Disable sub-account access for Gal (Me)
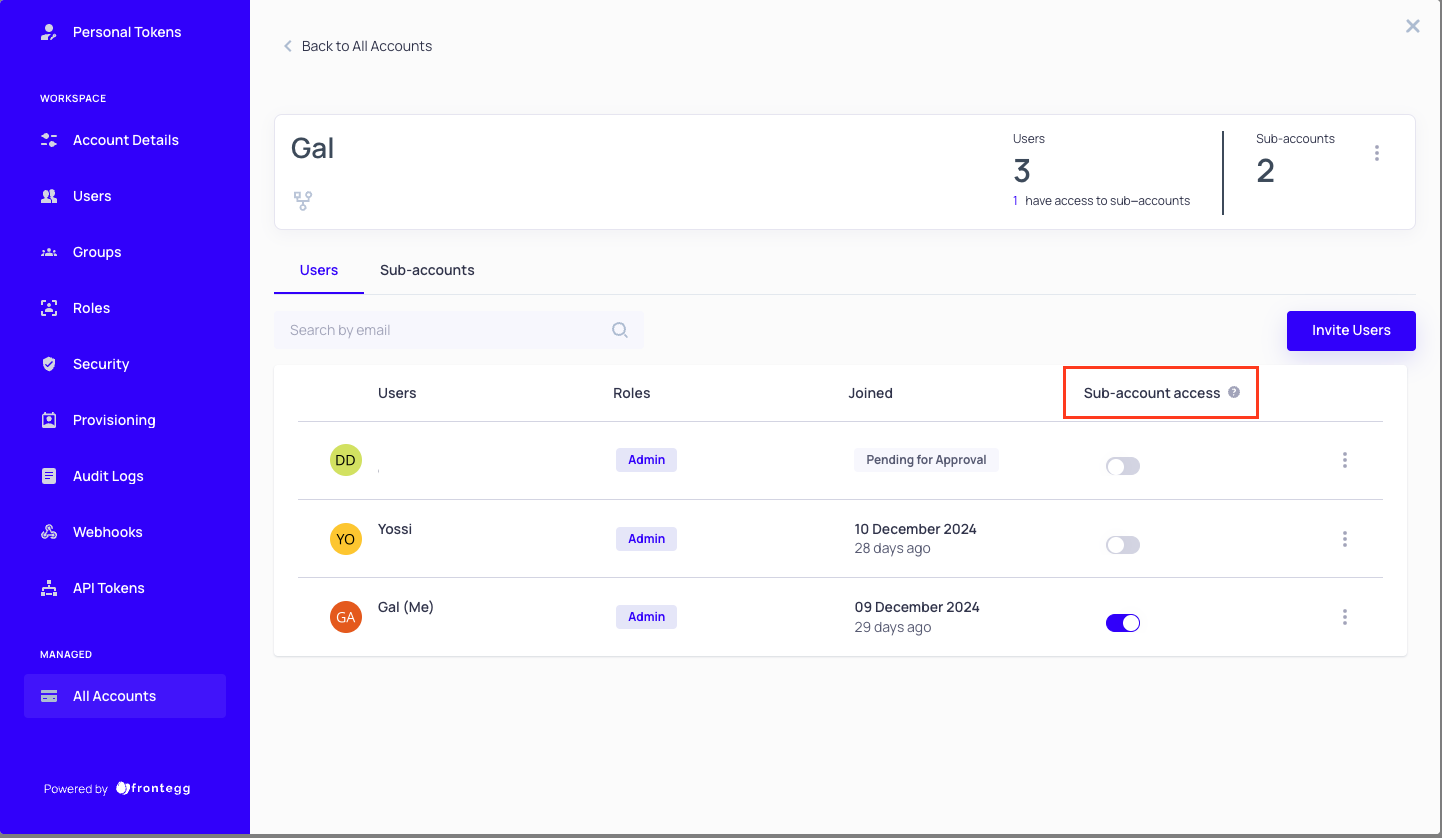The height and width of the screenshot is (838, 1442). (x=1122, y=623)
